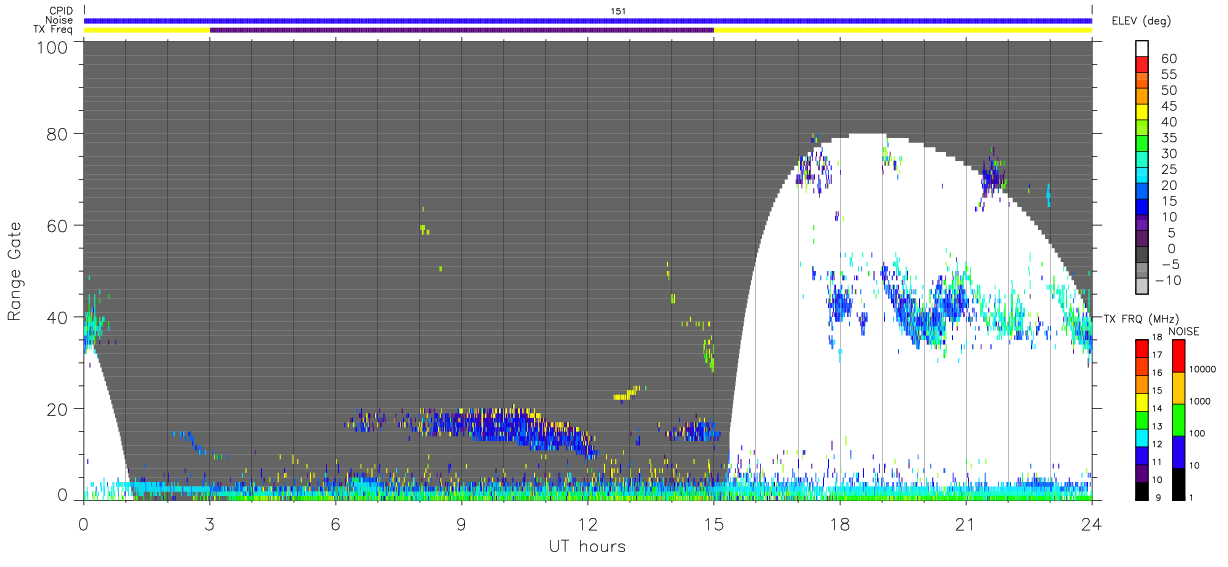Click the TX FRQ (MHz) legend title
1228x567 pixels.
(1142, 318)
